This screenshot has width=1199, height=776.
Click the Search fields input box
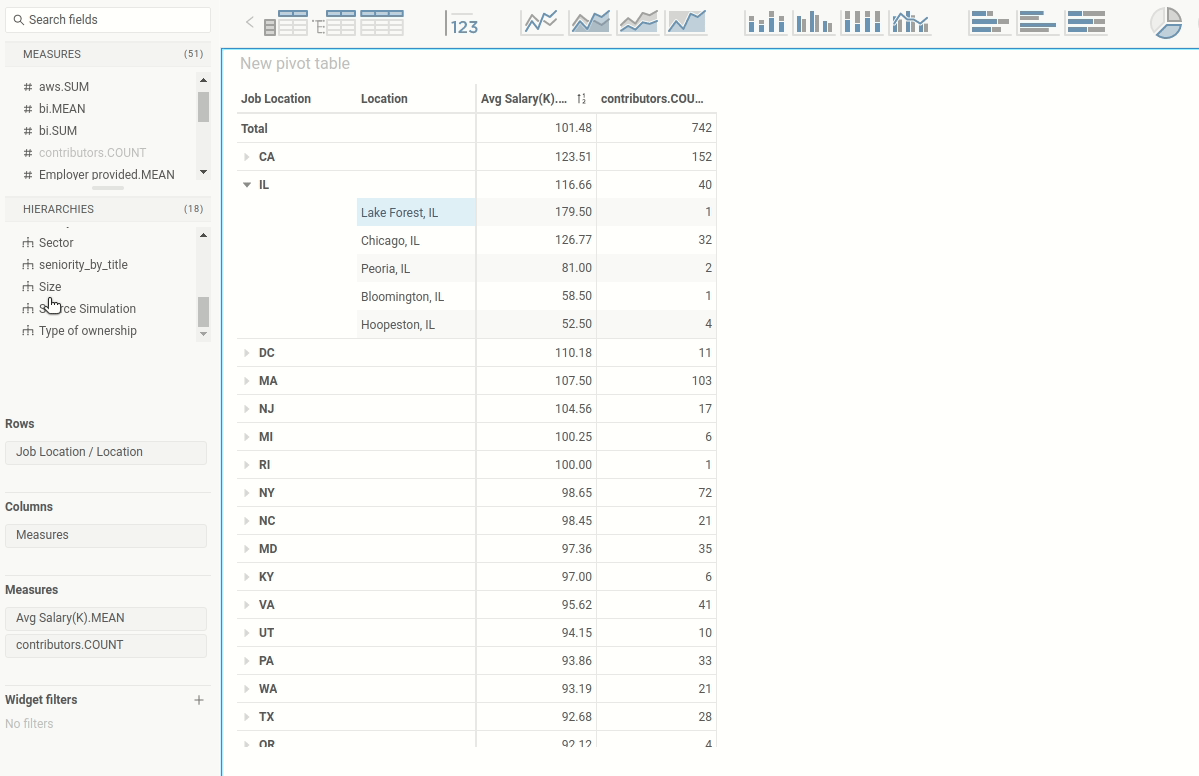[108, 20]
